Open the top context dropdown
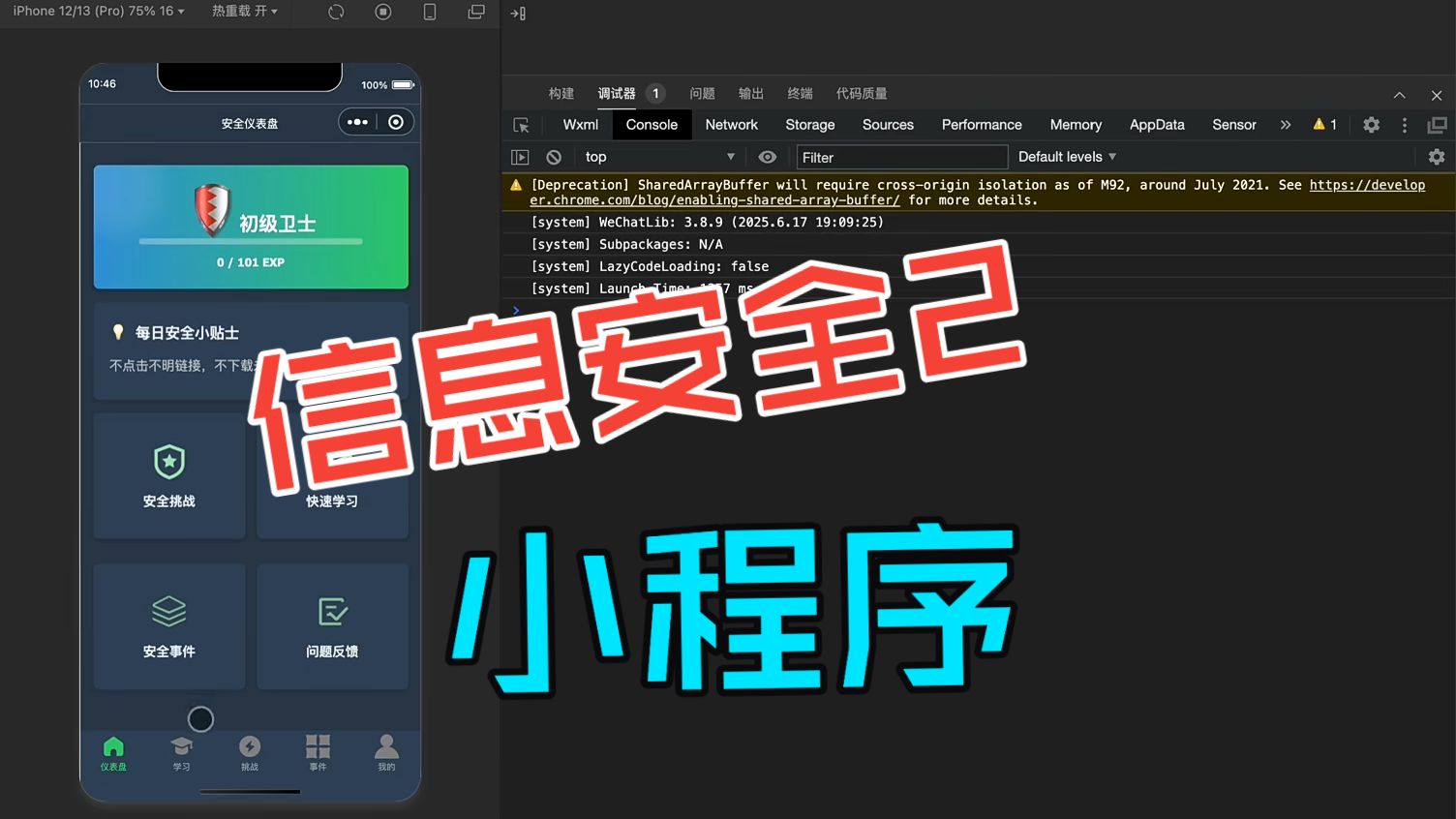Screen dimensions: 1456x819 pos(660,157)
